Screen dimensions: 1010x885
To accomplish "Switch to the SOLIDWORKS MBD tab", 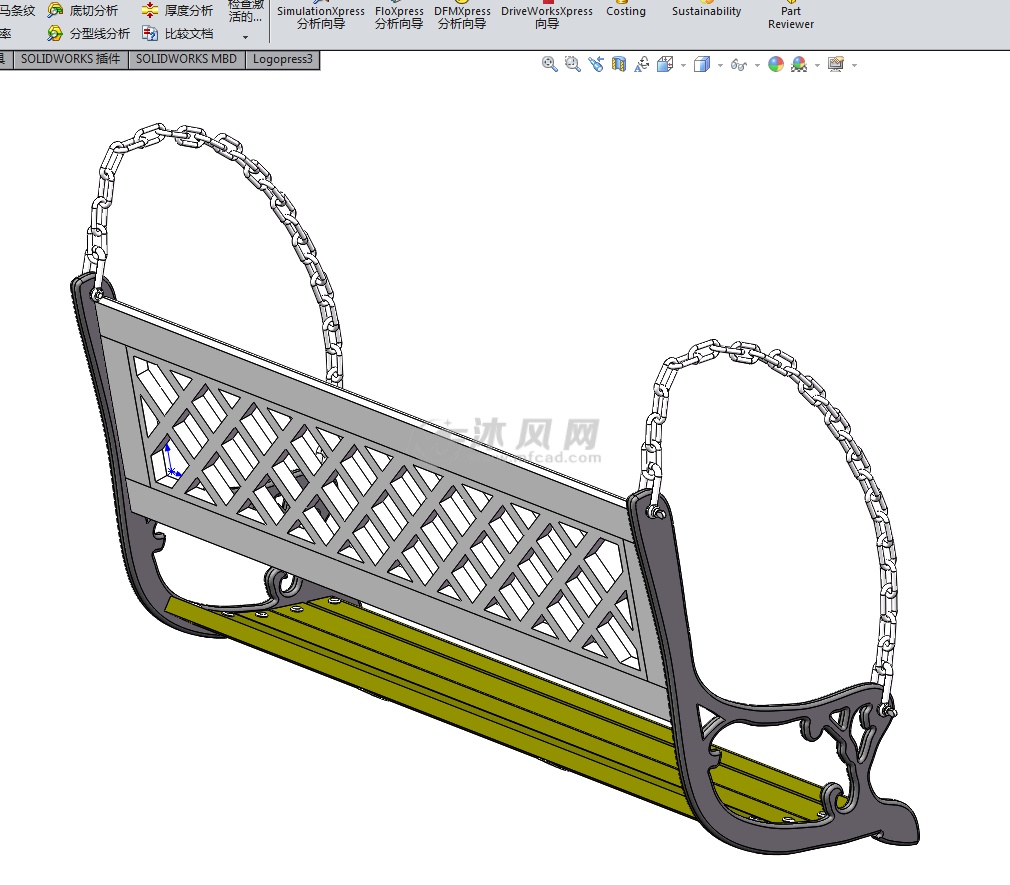I will coord(186,59).
